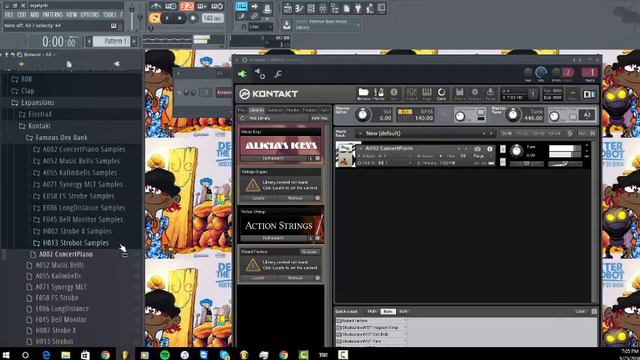The image size is (640, 360).
Task: Switch to Kontakt Libraries tab
Action: pyautogui.click(x=256, y=110)
